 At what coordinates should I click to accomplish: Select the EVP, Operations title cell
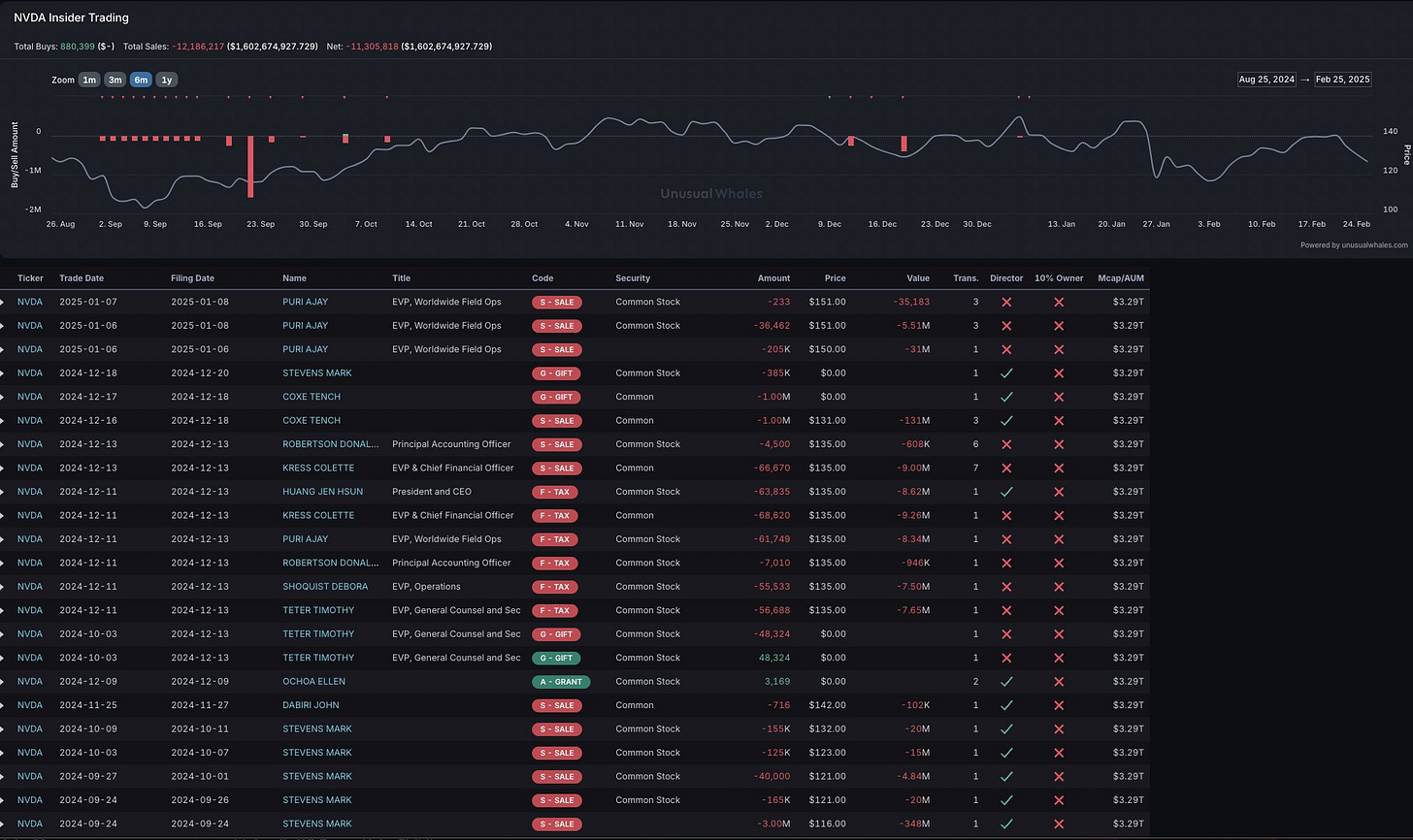(x=427, y=587)
